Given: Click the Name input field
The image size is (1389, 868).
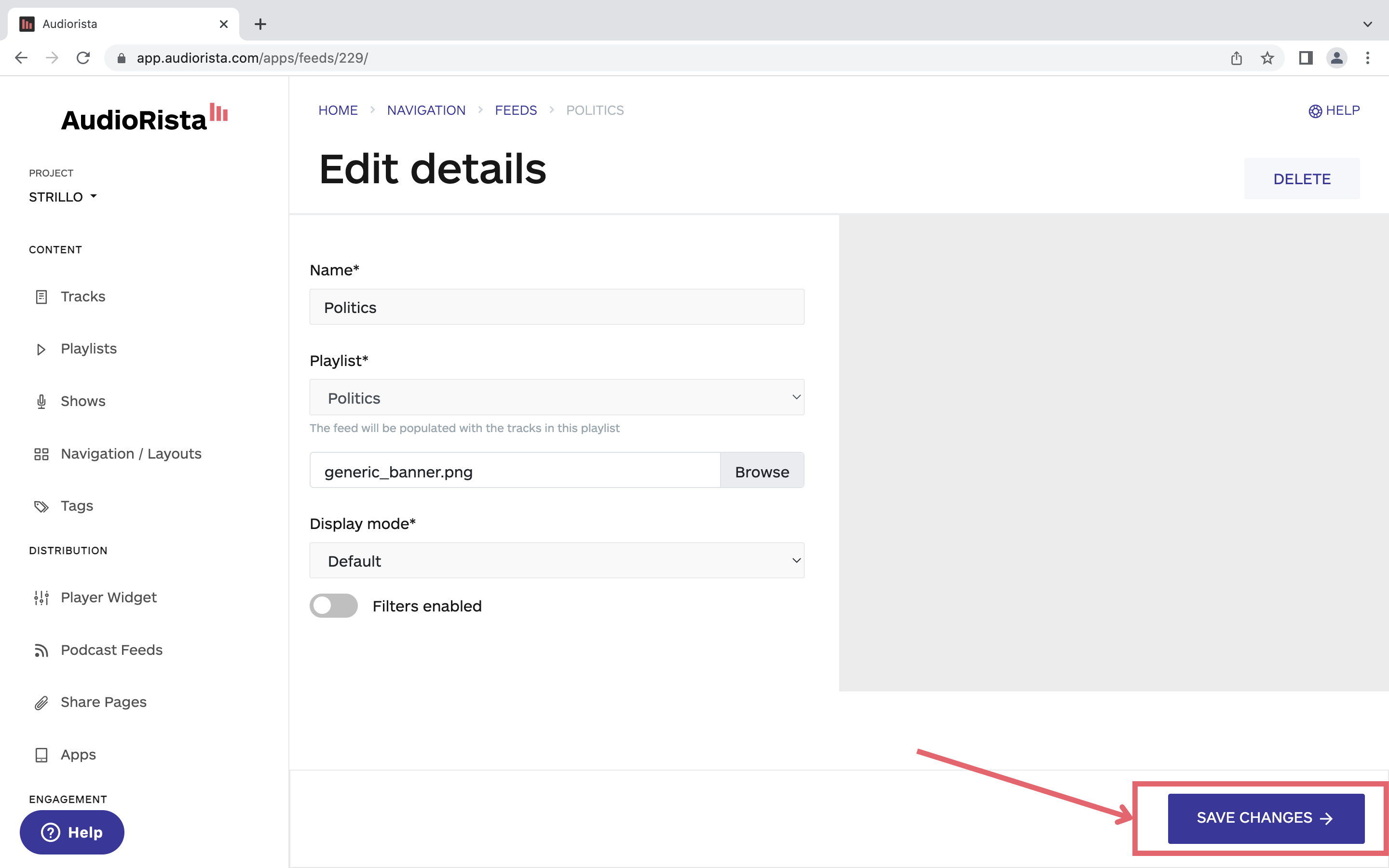Looking at the screenshot, I should click(557, 307).
